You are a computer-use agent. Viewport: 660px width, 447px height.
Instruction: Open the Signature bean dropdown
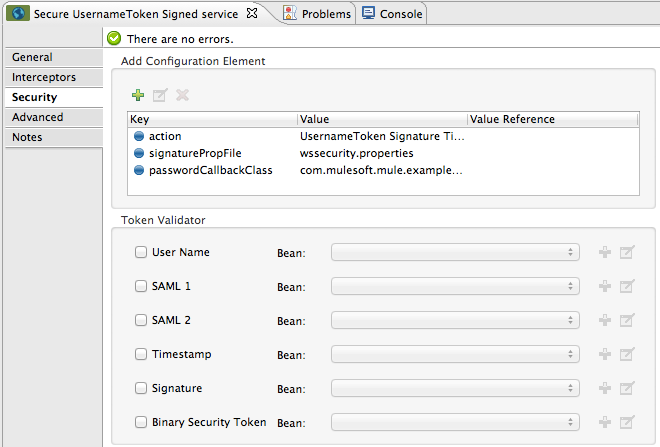(455, 389)
